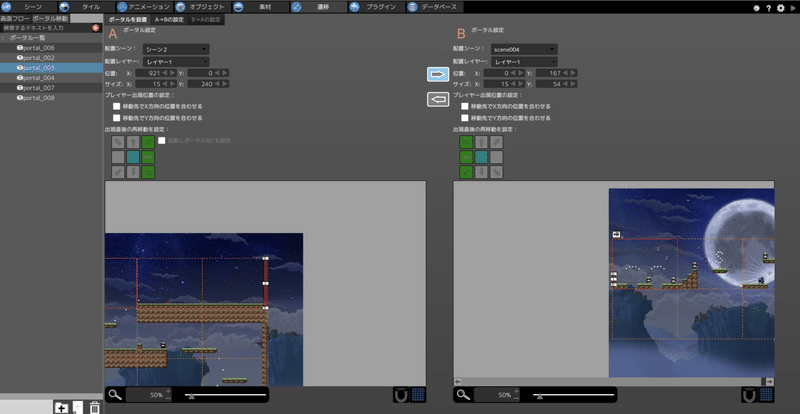Viewport: 800px width, 414px height.
Task: Enable portal B Y方向の位置を合わせる checkbox
Action: point(465,118)
